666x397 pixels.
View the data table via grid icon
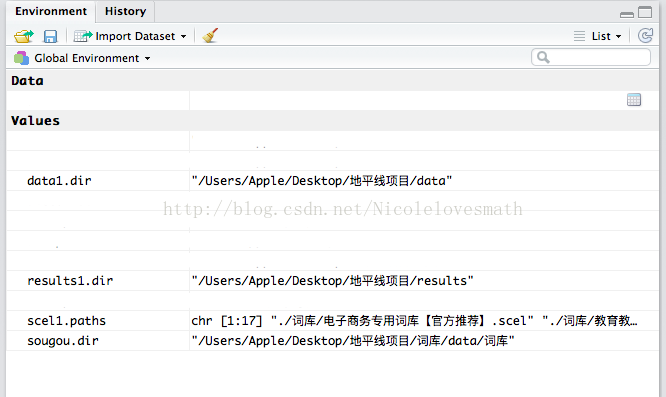[x=634, y=100]
